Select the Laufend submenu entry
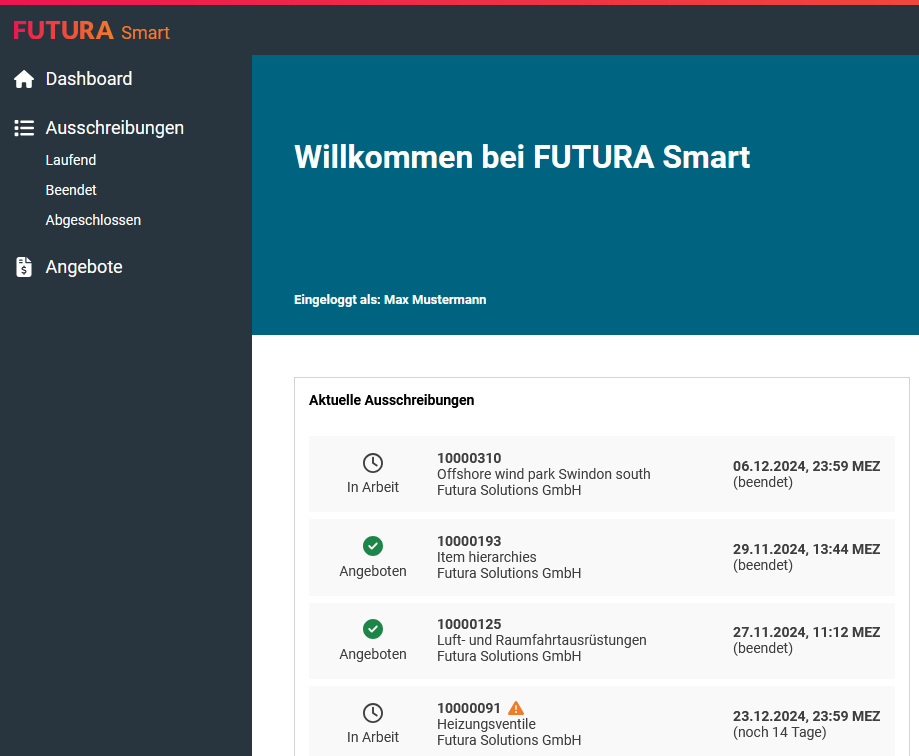This screenshot has height=756, width=919. 71,160
